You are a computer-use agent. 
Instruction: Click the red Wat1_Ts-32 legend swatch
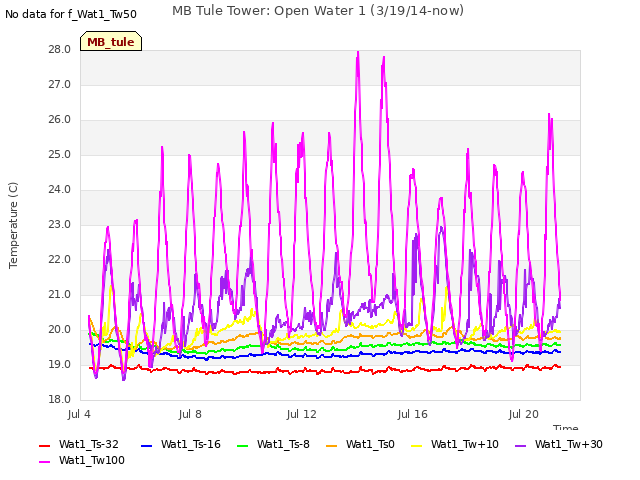44,446
